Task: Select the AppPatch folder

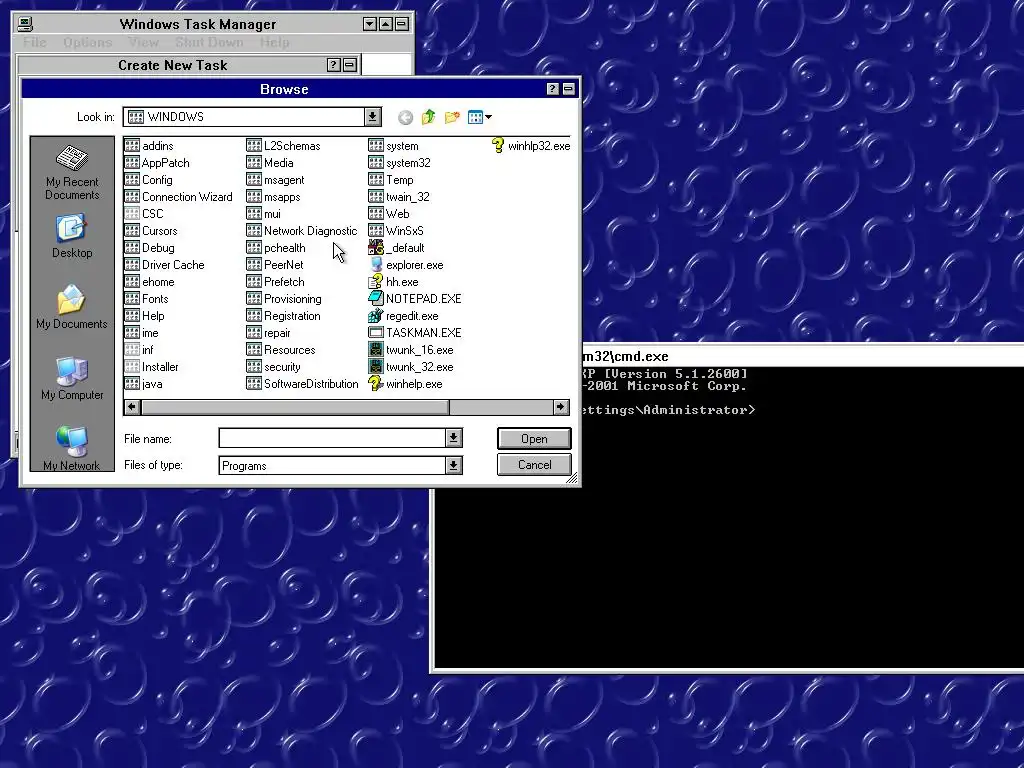Action: coord(157,163)
